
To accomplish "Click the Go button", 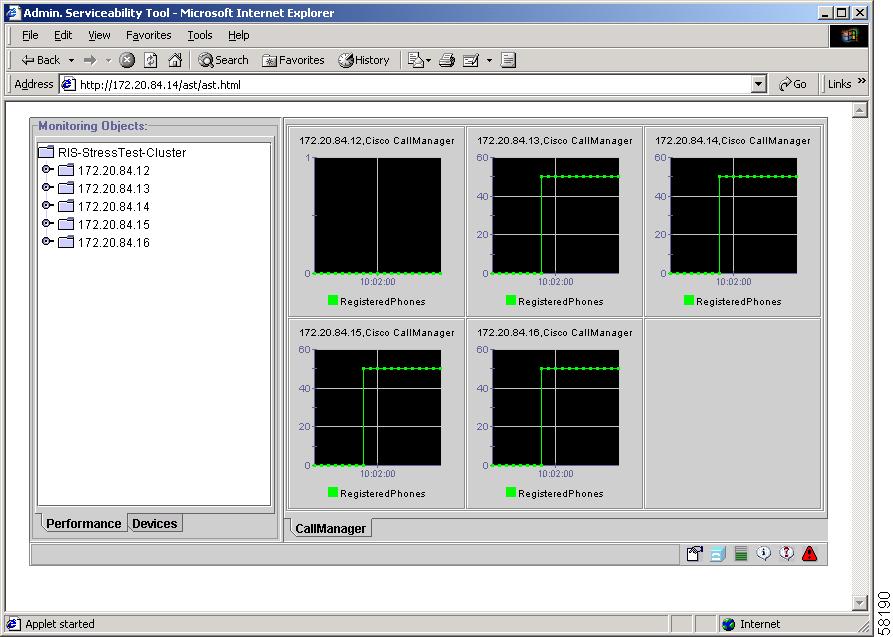I will tap(793, 84).
